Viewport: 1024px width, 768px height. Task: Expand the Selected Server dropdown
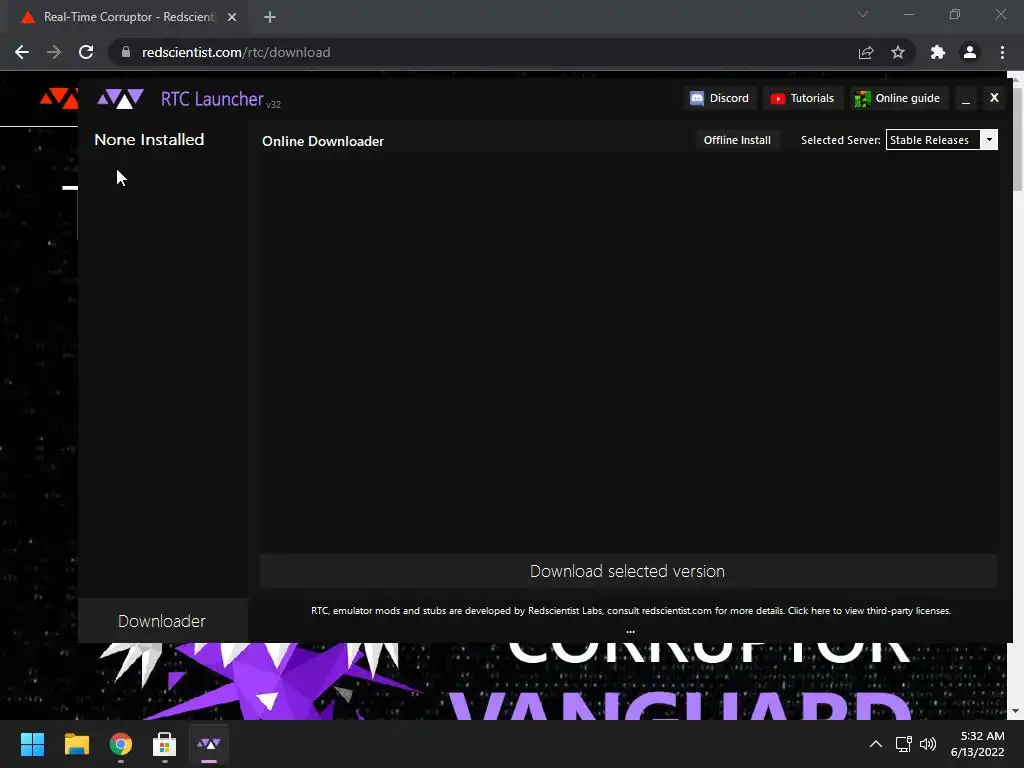pos(989,140)
